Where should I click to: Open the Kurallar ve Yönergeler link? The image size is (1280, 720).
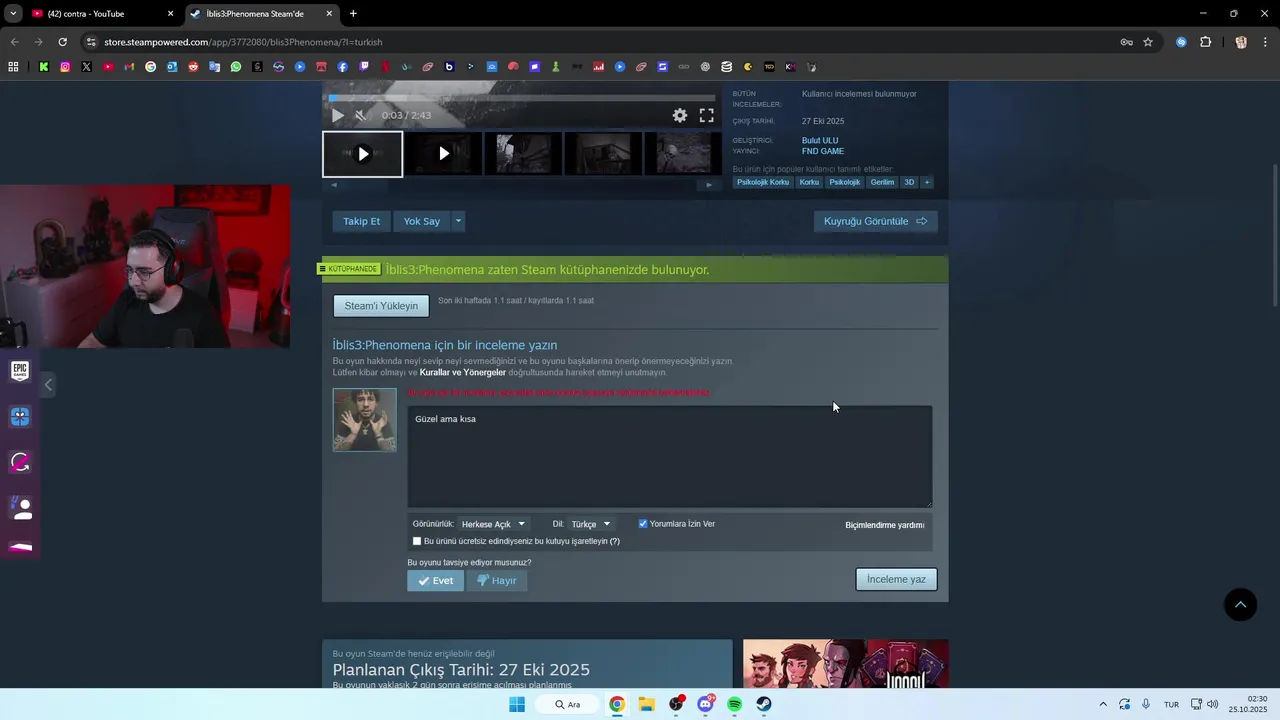tap(463, 372)
